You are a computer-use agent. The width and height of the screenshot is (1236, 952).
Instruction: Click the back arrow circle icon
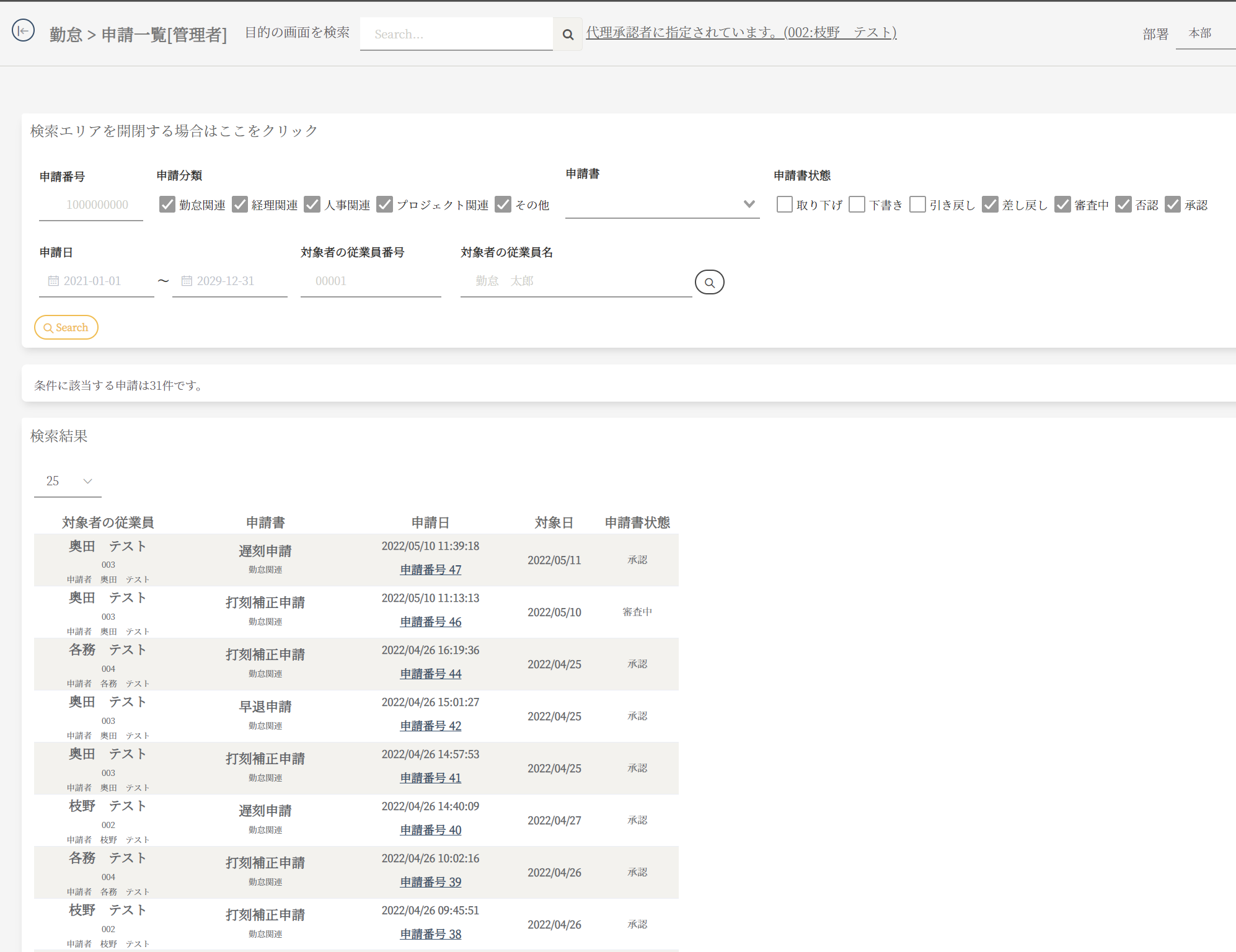click(x=23, y=30)
